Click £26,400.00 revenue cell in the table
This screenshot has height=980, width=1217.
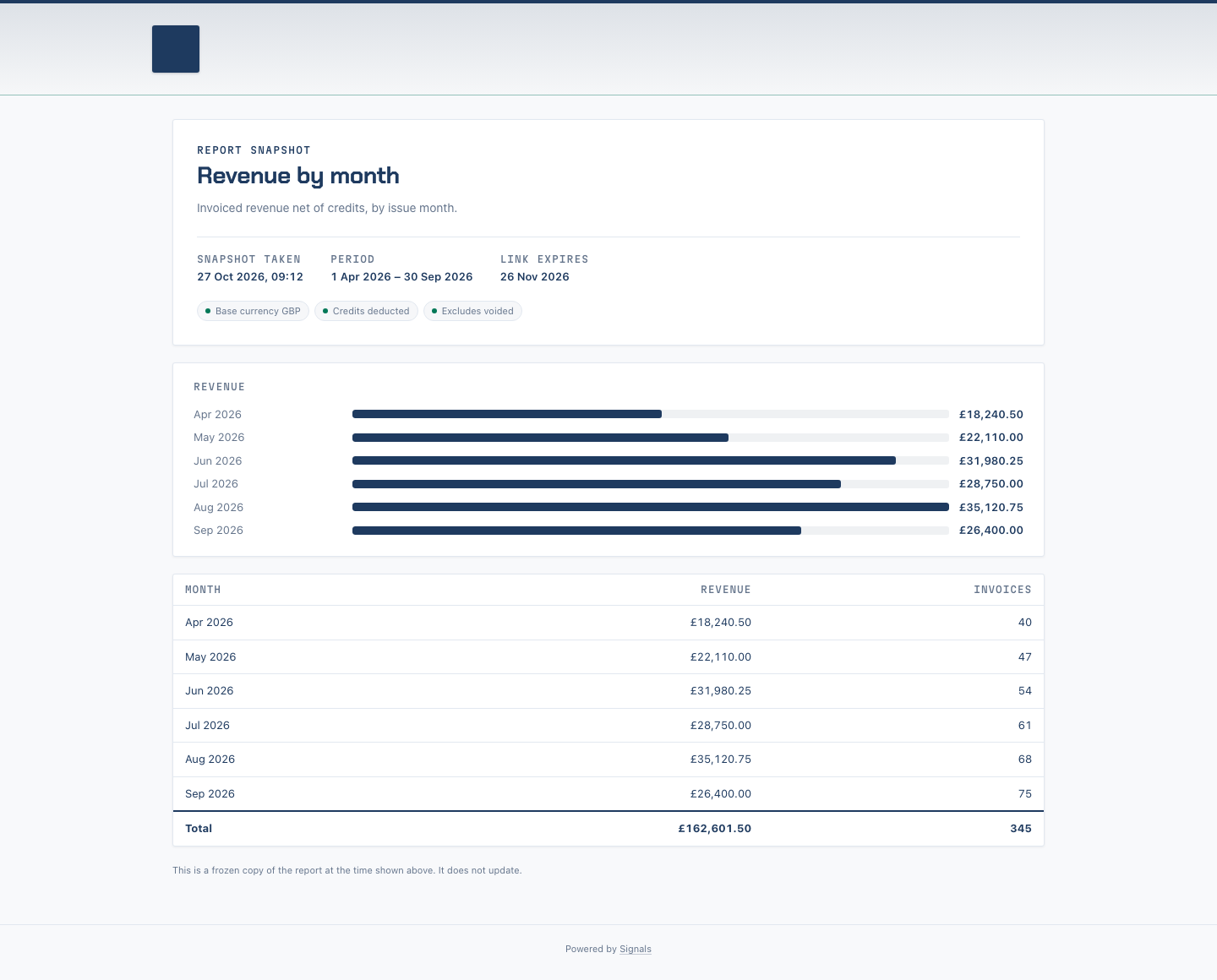click(721, 794)
